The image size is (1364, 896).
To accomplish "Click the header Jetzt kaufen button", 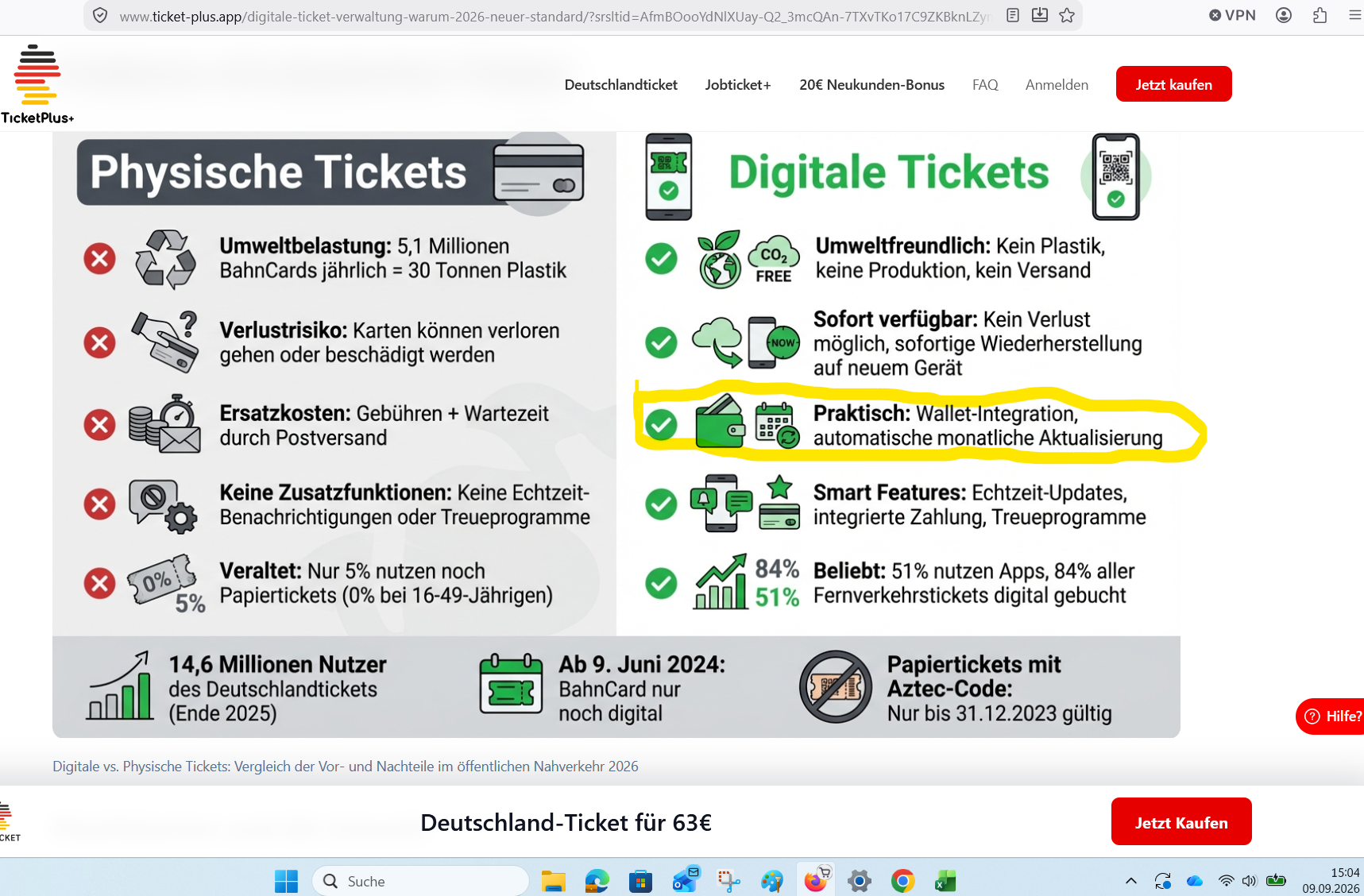I will click(x=1173, y=84).
